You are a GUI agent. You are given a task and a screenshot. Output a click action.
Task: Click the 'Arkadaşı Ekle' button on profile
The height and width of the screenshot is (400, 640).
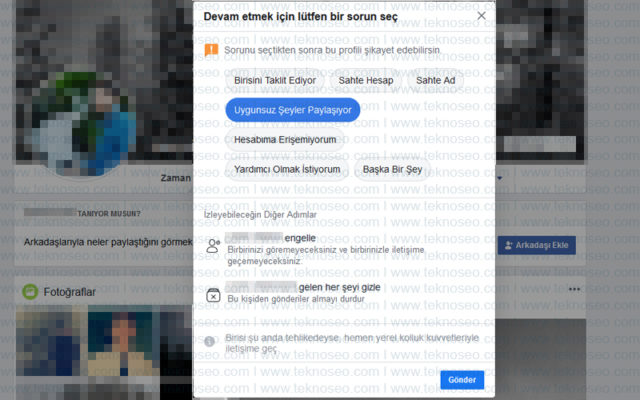pyautogui.click(x=537, y=245)
